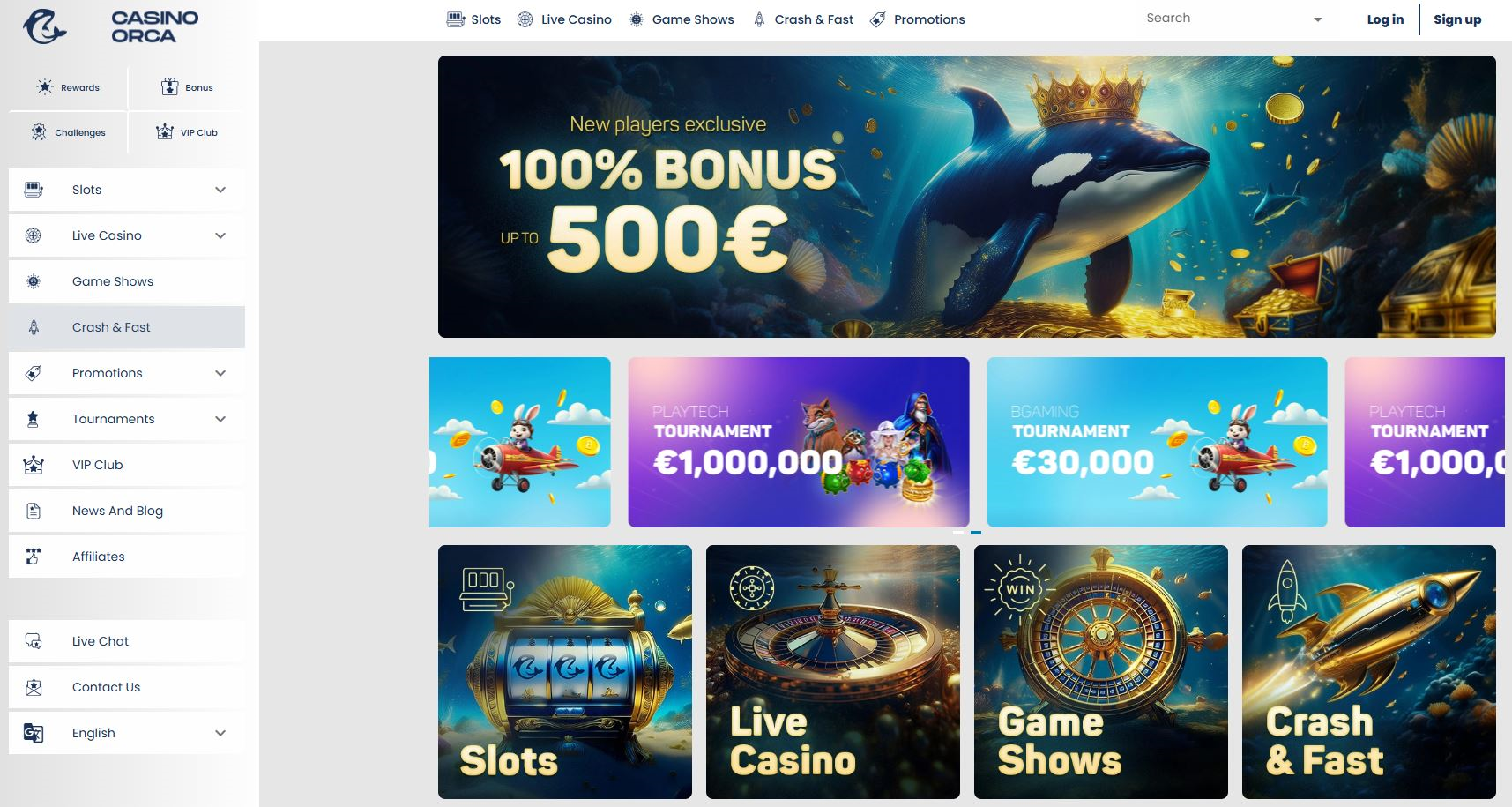Image resolution: width=1512 pixels, height=807 pixels.
Task: Click the Bonus gift icon
Action: pyautogui.click(x=169, y=86)
